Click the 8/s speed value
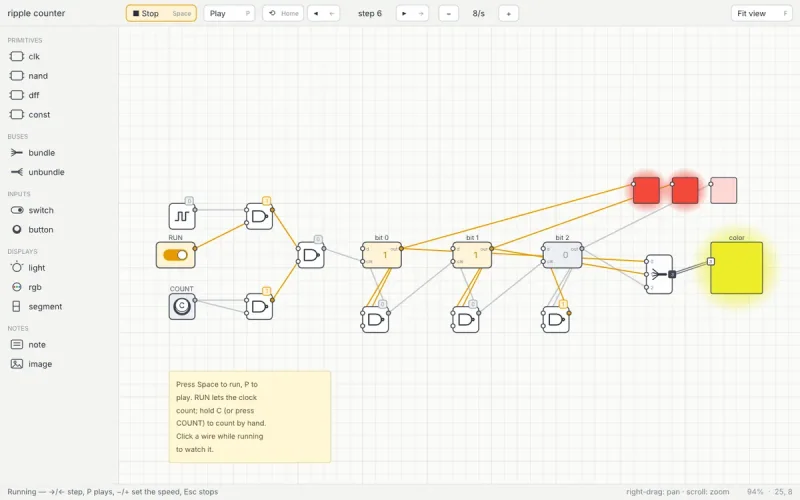 click(x=479, y=13)
